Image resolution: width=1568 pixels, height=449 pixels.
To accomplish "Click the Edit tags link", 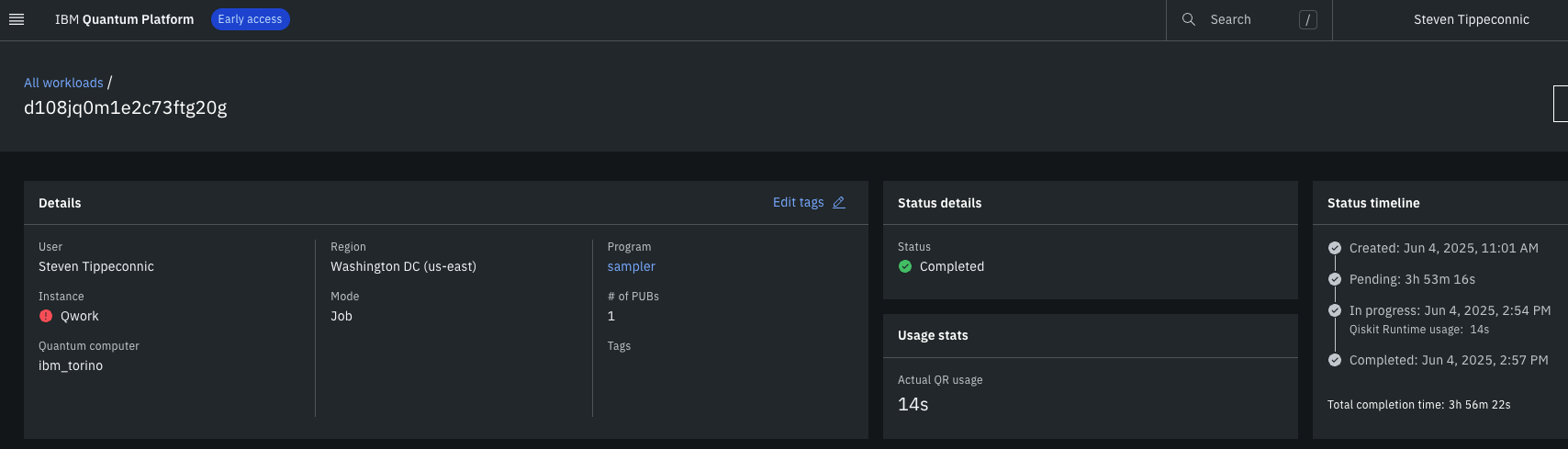I will coord(799,203).
